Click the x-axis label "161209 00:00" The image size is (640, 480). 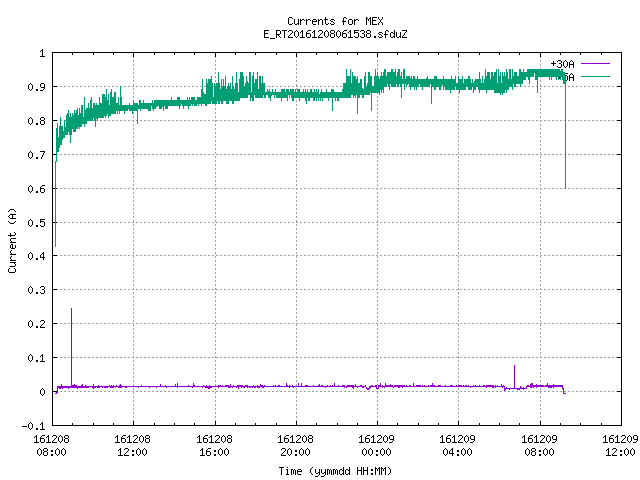point(376,445)
